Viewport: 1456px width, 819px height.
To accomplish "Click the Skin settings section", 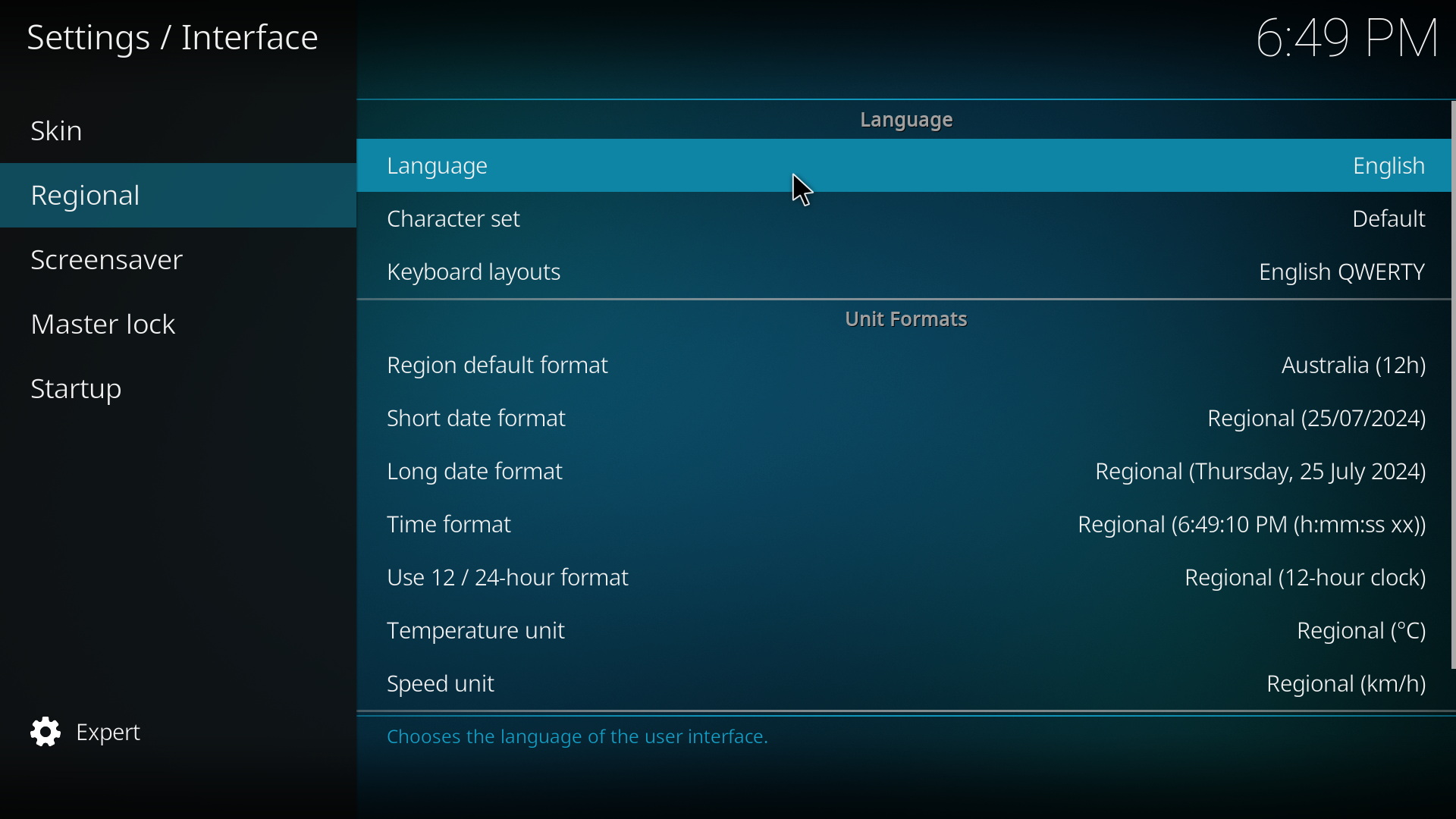I will [x=56, y=130].
